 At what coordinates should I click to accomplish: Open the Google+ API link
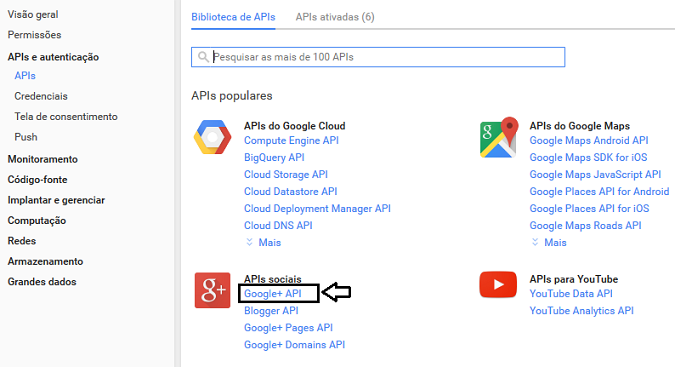coord(272,294)
